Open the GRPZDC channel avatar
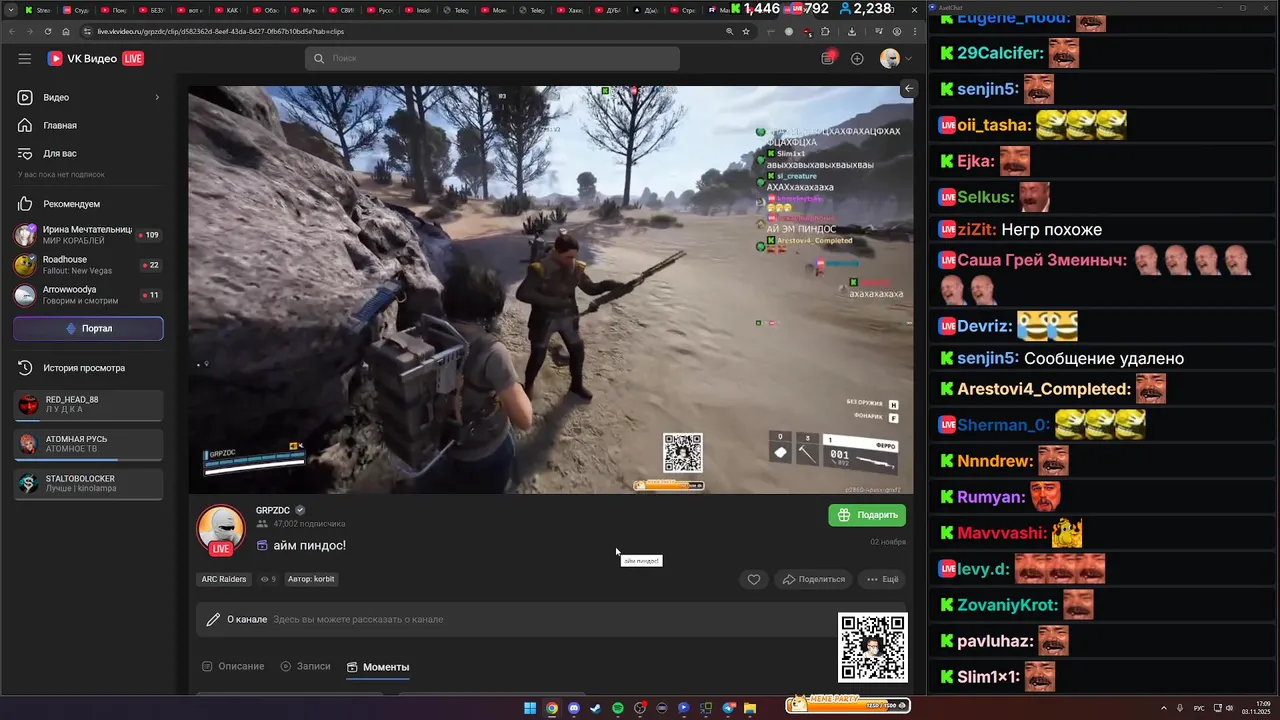 click(220, 530)
